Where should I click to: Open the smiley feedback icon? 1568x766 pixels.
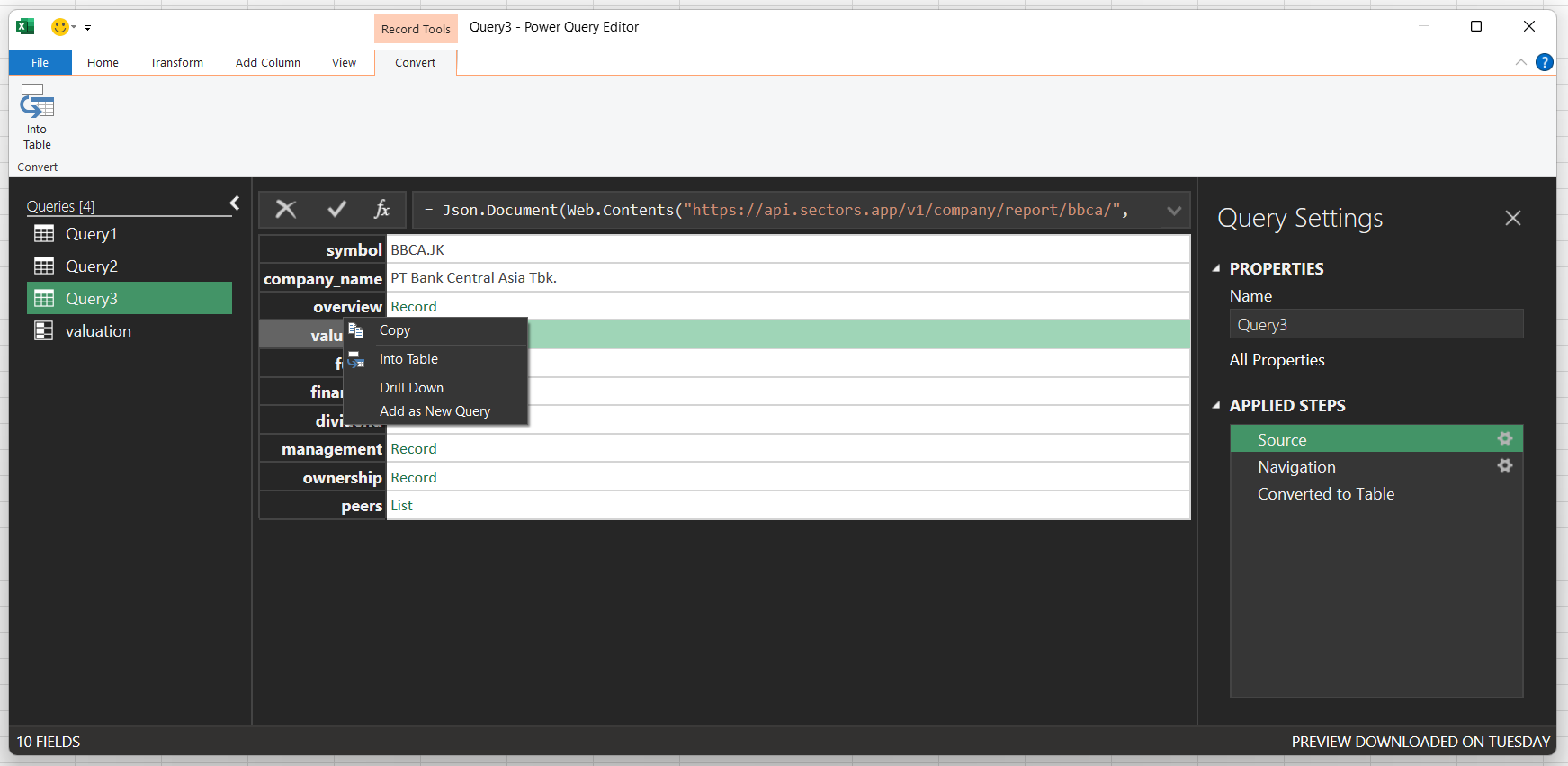(60, 27)
